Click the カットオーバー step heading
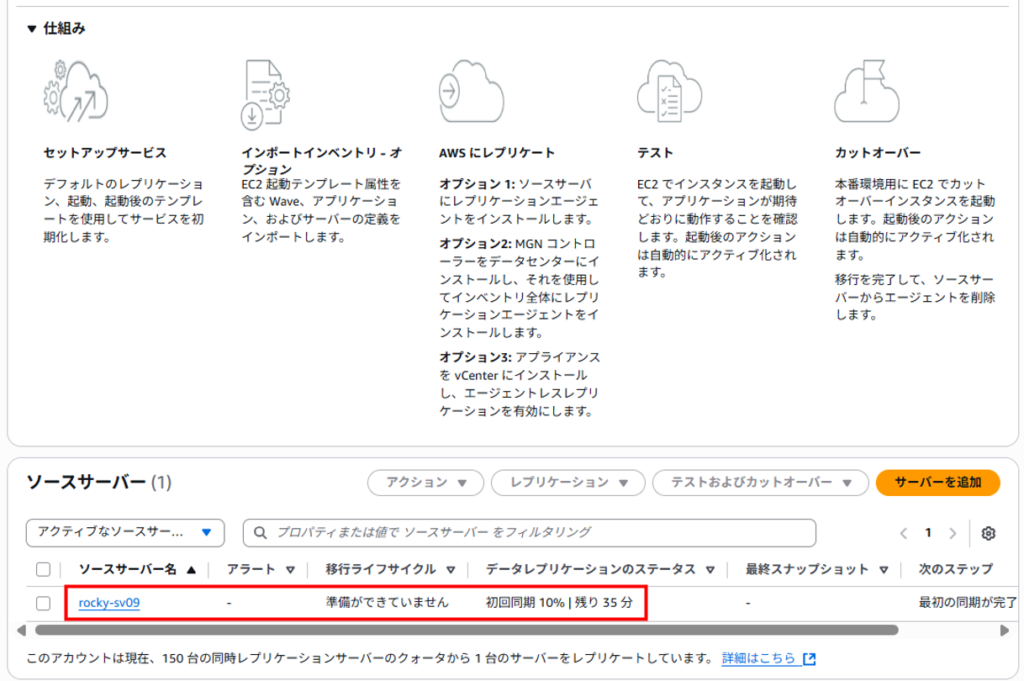The height and width of the screenshot is (681, 1024). (x=878, y=153)
